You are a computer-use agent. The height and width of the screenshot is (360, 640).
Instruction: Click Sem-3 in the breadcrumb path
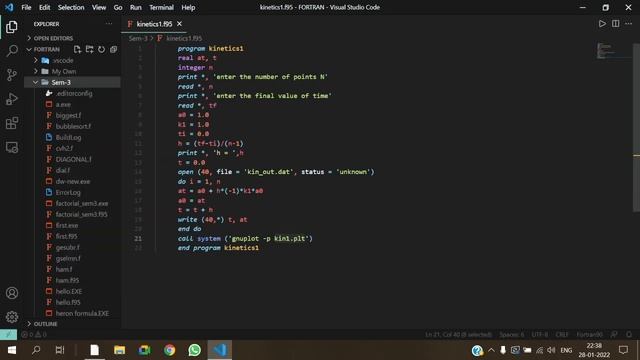[138, 38]
